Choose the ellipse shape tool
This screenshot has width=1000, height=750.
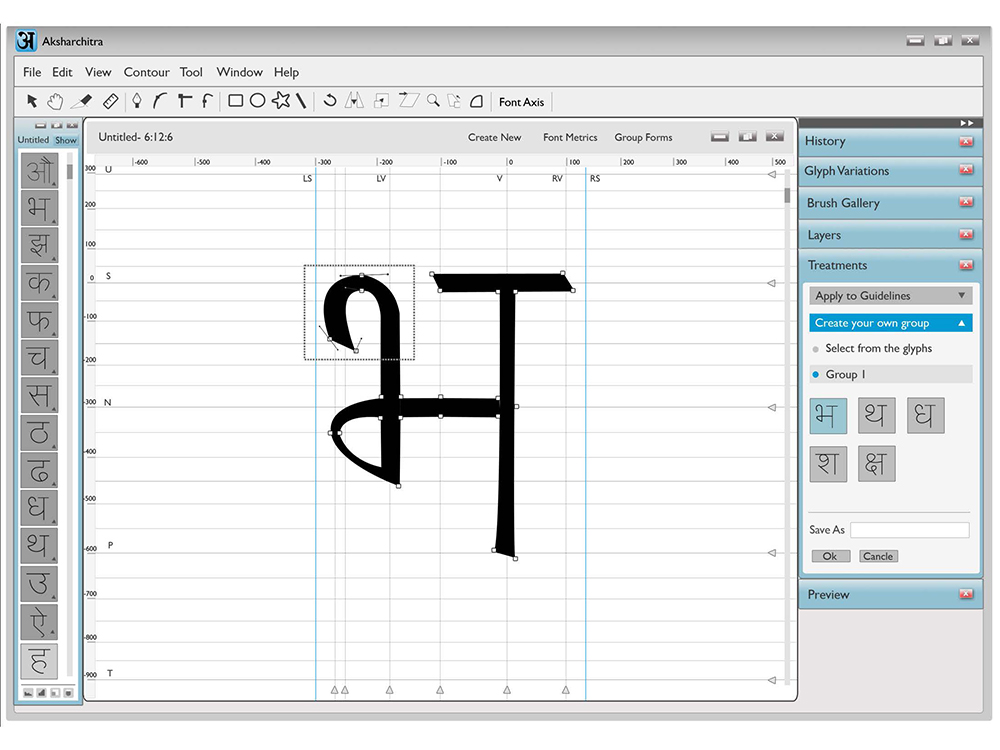tap(258, 101)
